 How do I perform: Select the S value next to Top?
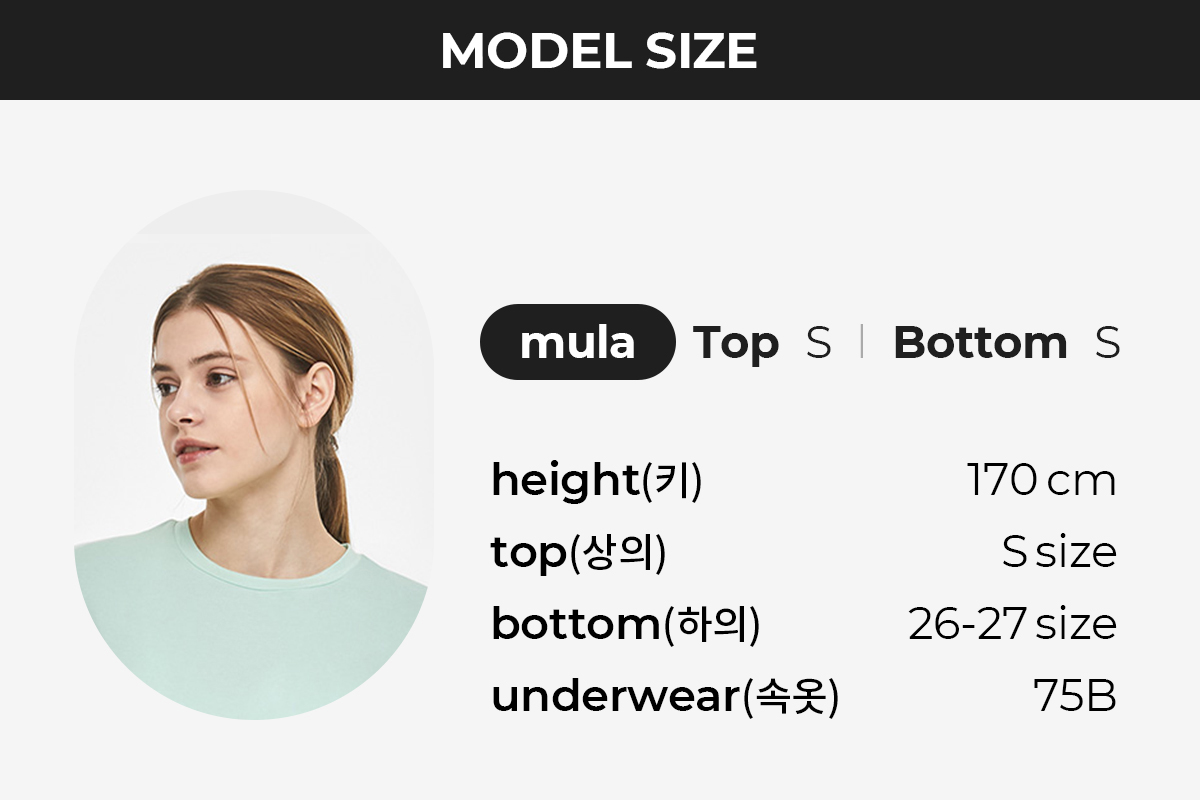tap(818, 343)
